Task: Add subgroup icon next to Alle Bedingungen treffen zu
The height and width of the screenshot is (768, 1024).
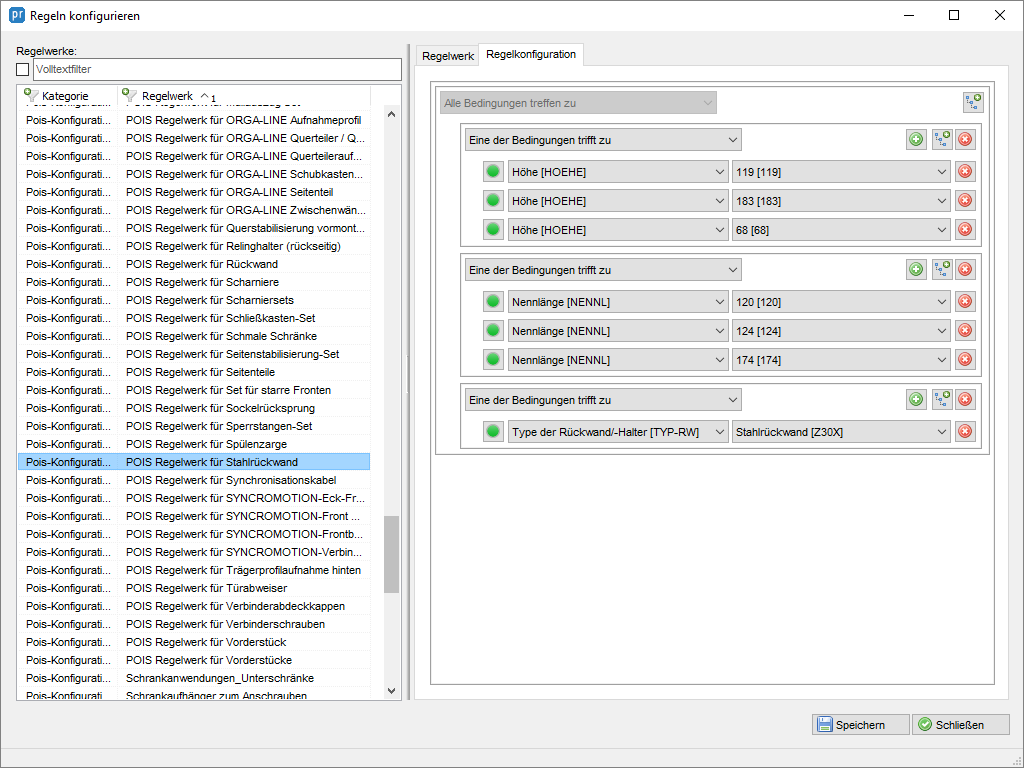Action: 973,102
